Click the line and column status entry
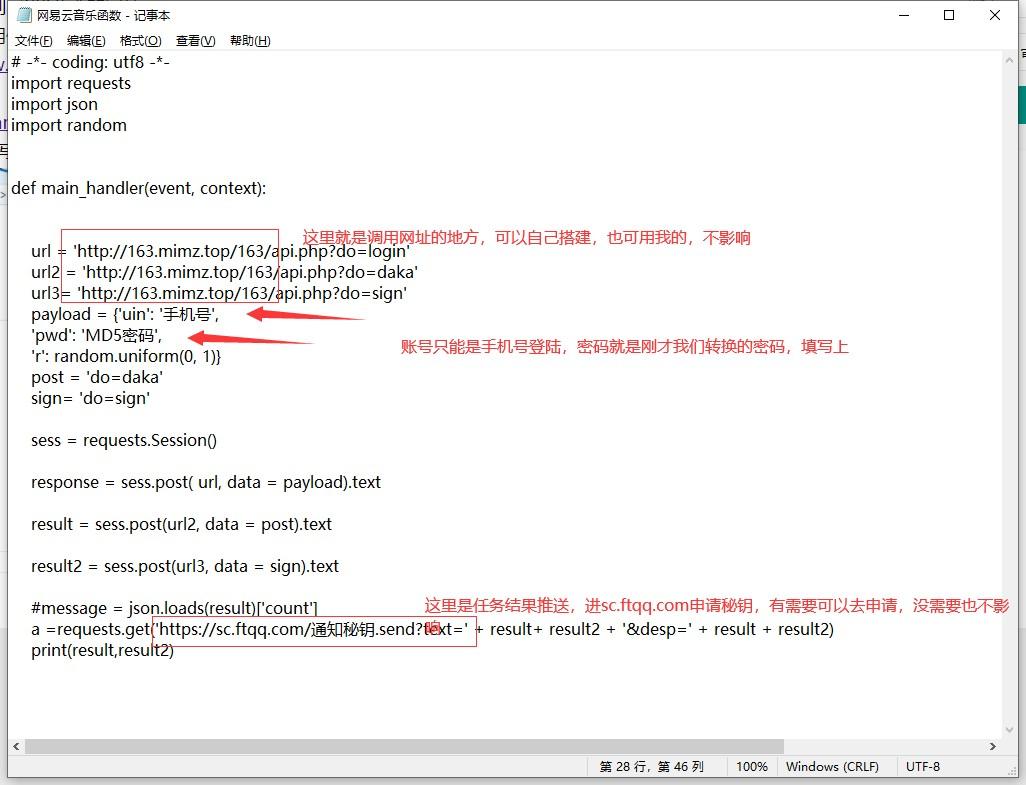The width and height of the screenshot is (1026, 785). point(652,767)
